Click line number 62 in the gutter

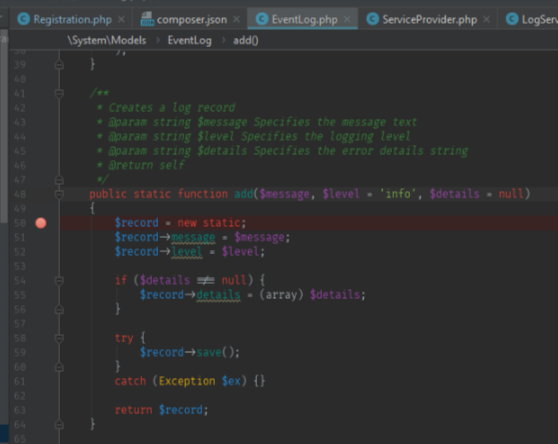pos(20,396)
